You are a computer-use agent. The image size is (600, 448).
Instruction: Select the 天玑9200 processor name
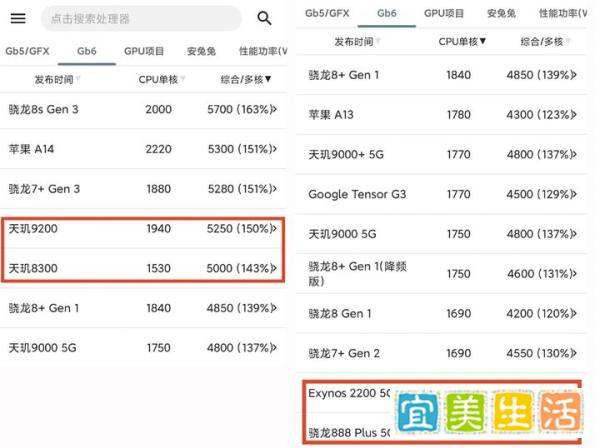(x=33, y=228)
